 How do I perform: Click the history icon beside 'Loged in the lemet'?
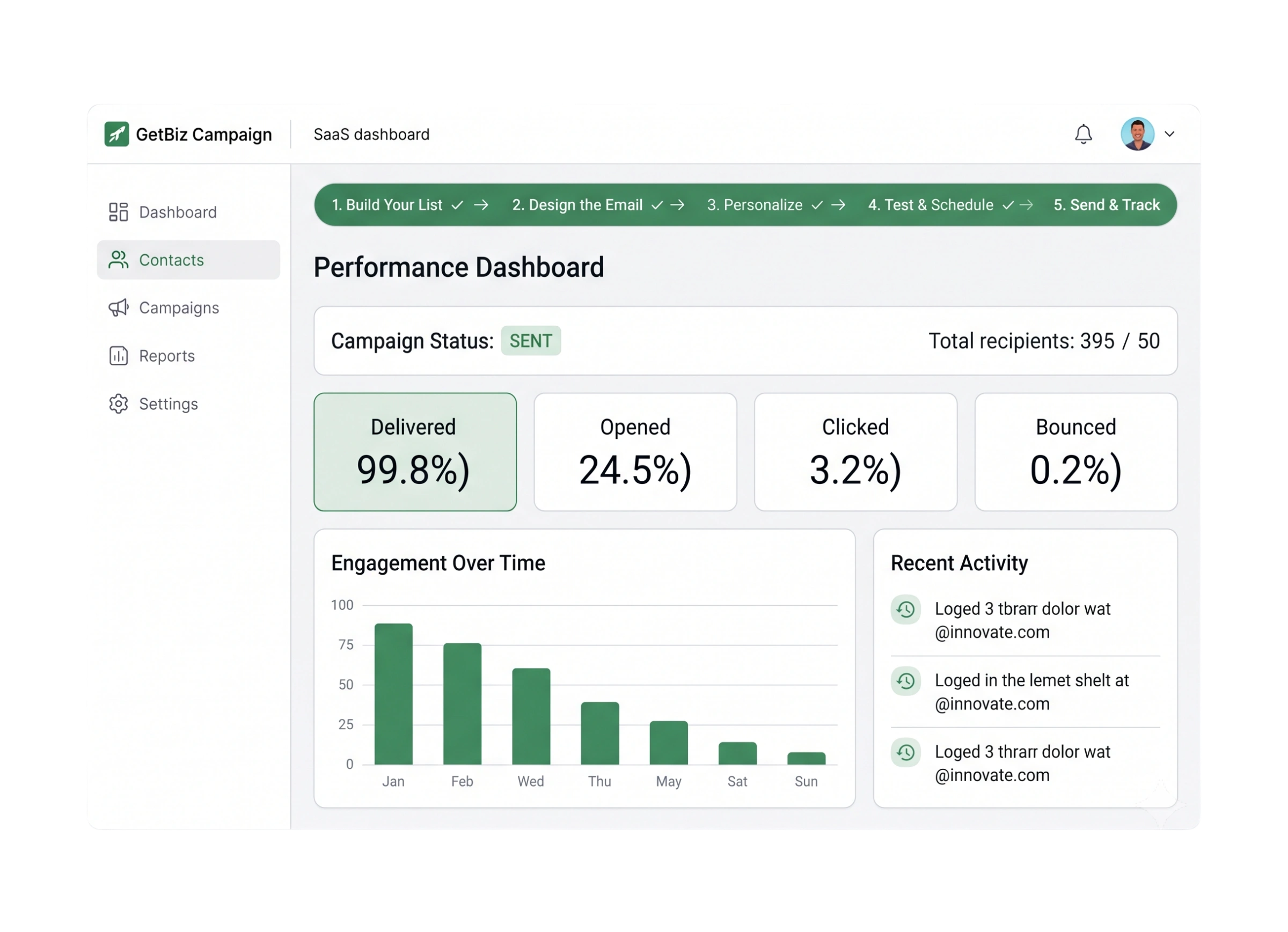point(905,680)
